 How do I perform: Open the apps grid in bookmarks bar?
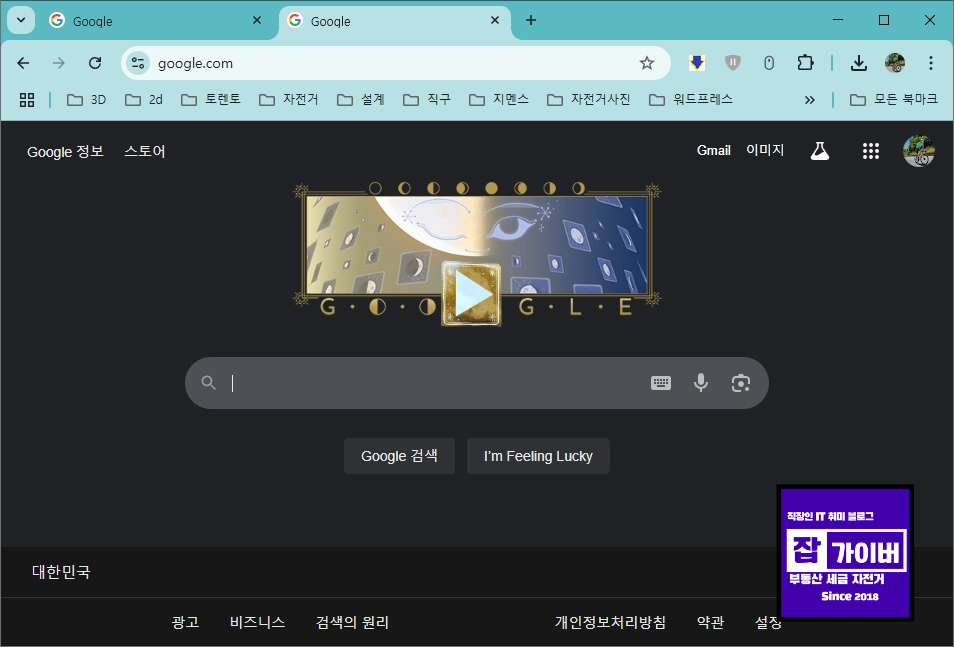(27, 100)
